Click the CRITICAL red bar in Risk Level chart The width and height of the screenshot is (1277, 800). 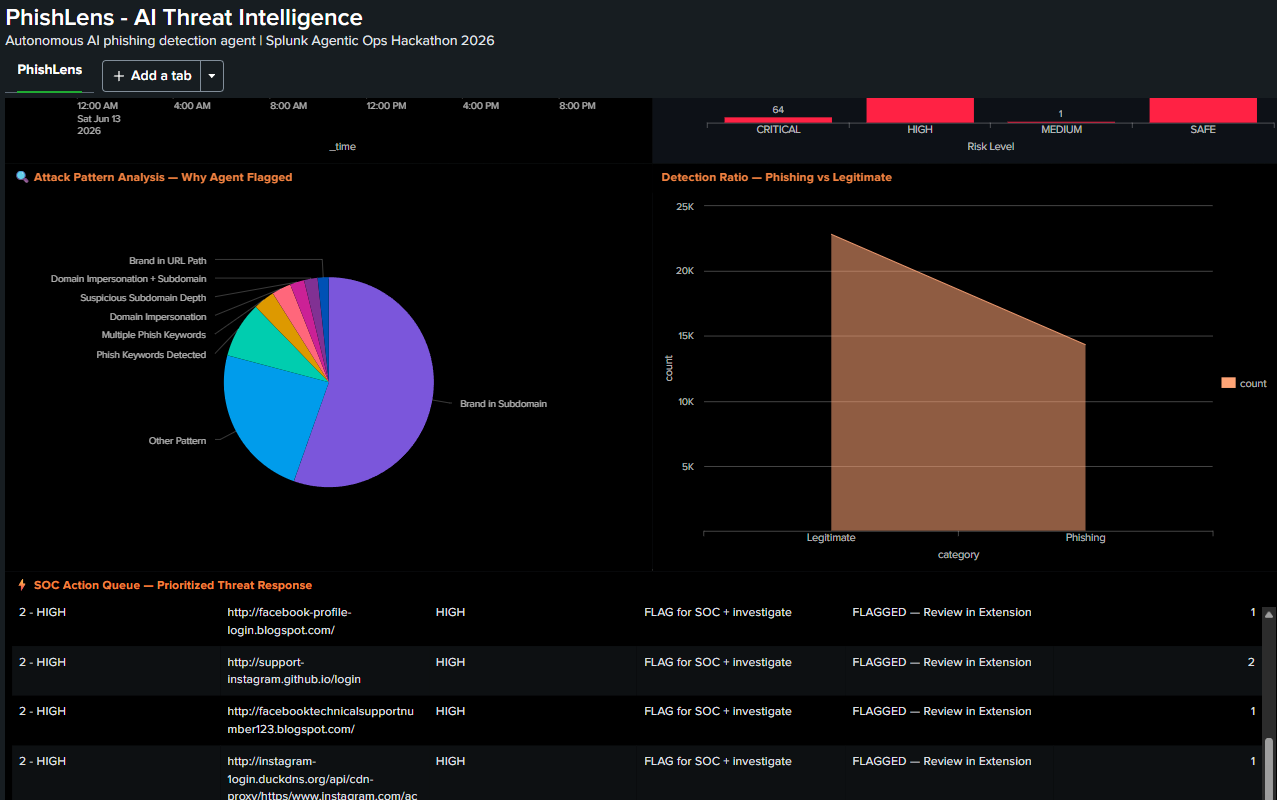[778, 120]
